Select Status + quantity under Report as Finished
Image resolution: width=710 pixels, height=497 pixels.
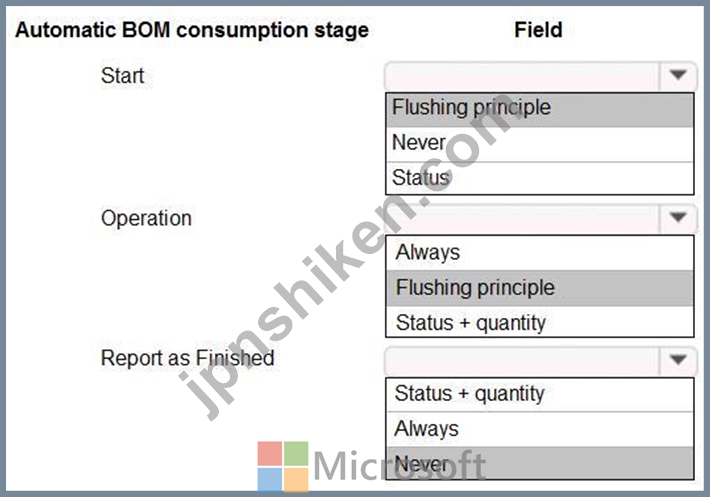pyautogui.click(x=540, y=395)
